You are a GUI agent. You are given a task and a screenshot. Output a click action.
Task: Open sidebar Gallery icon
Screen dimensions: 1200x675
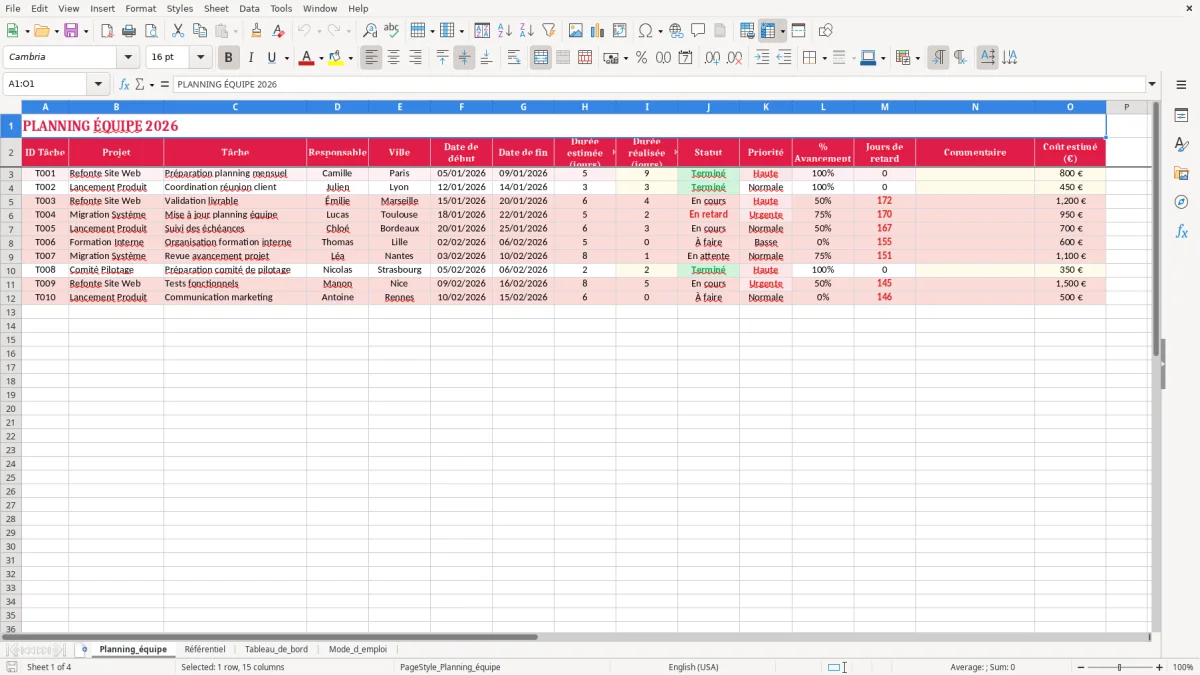(1181, 173)
